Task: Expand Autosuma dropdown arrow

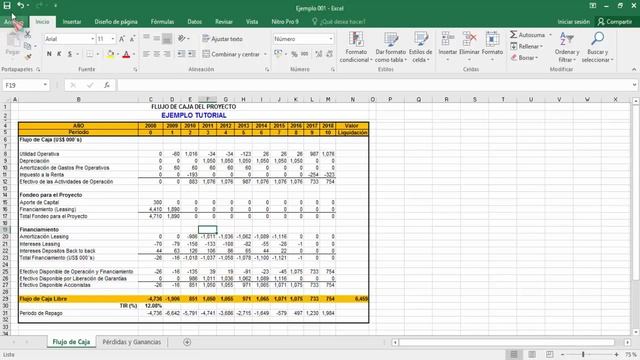Action: point(550,35)
